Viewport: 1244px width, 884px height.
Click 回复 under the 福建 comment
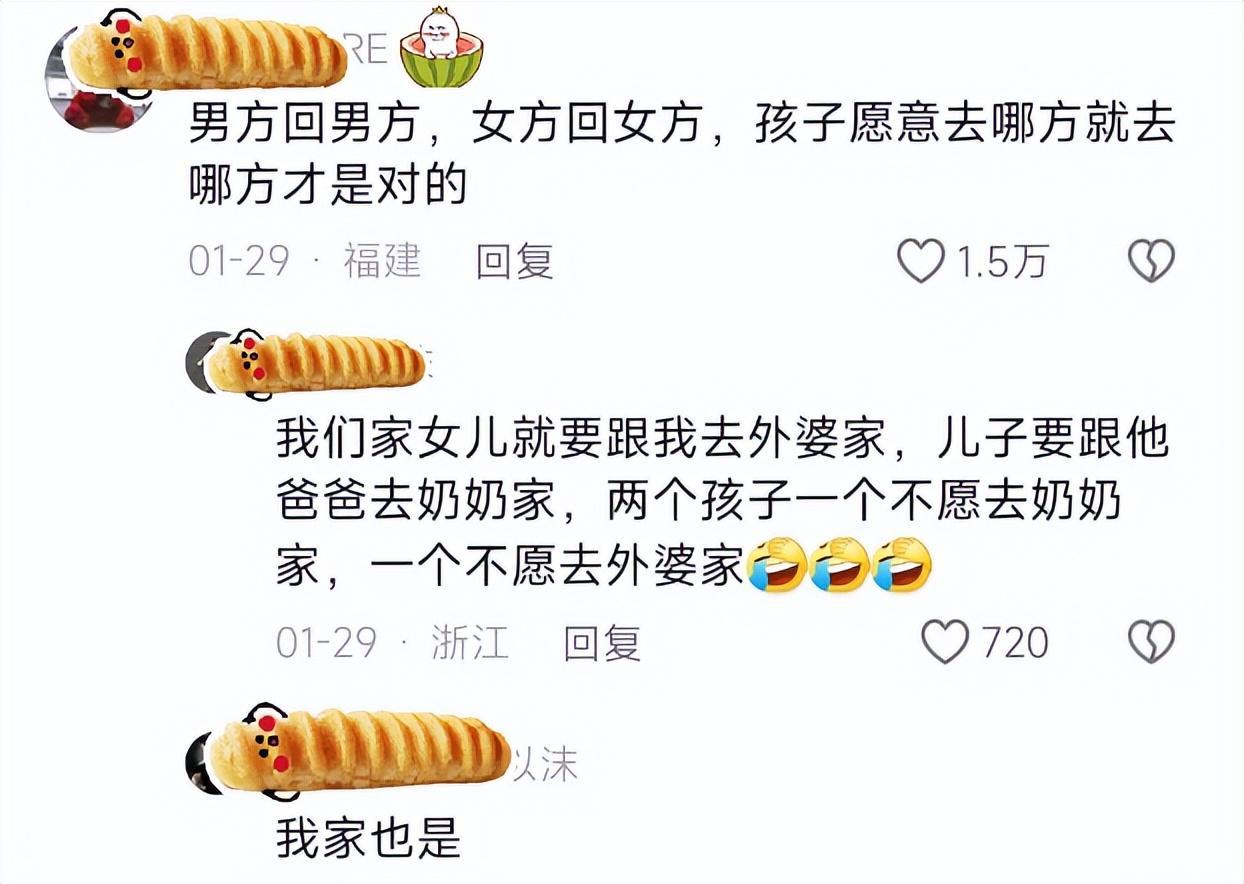pos(514,262)
